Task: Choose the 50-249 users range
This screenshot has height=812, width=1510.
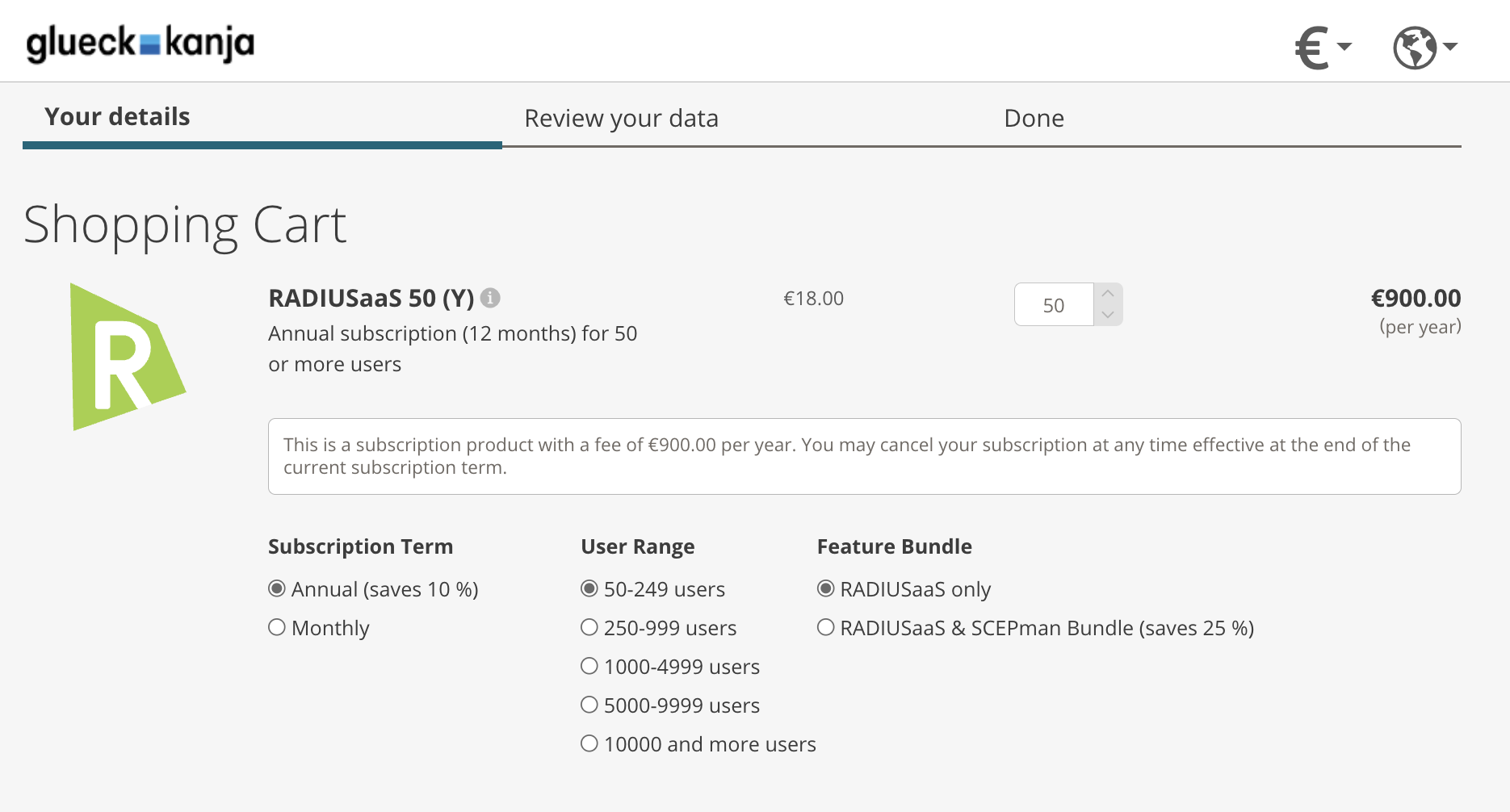Action: [x=589, y=588]
